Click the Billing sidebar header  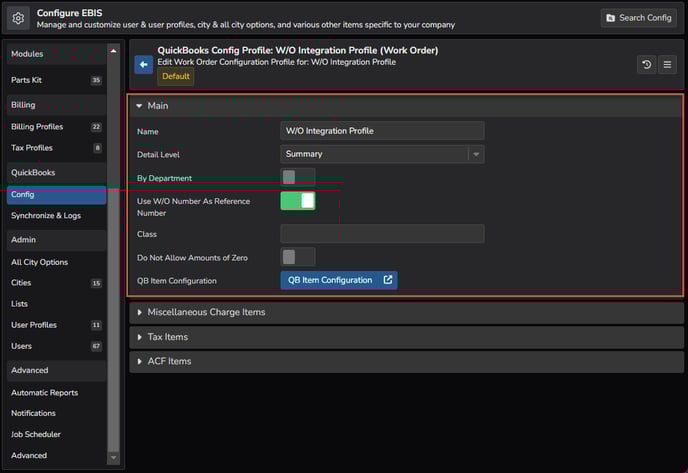[56, 105]
